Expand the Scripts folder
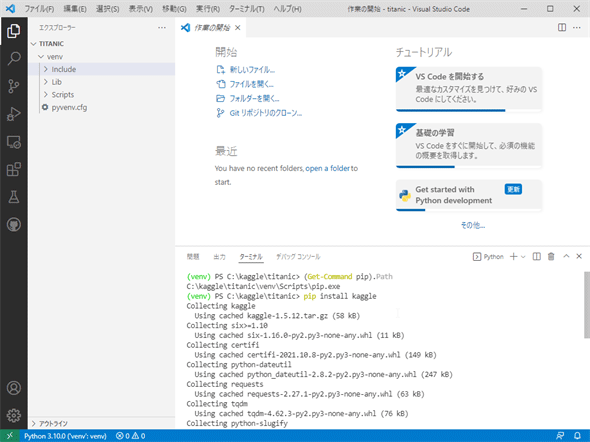Screen dimensions: 590x442 click(x=102, y=94)
